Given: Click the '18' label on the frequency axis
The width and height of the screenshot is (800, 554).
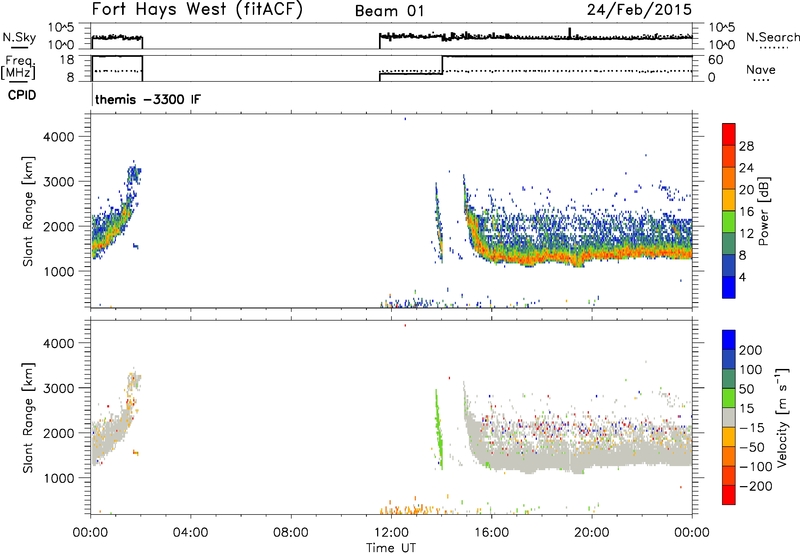Looking at the screenshot, I should pyautogui.click(x=66, y=60).
